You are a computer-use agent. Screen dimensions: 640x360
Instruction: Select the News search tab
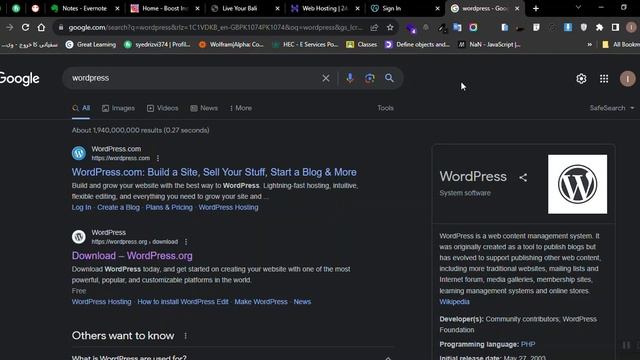[204, 108]
